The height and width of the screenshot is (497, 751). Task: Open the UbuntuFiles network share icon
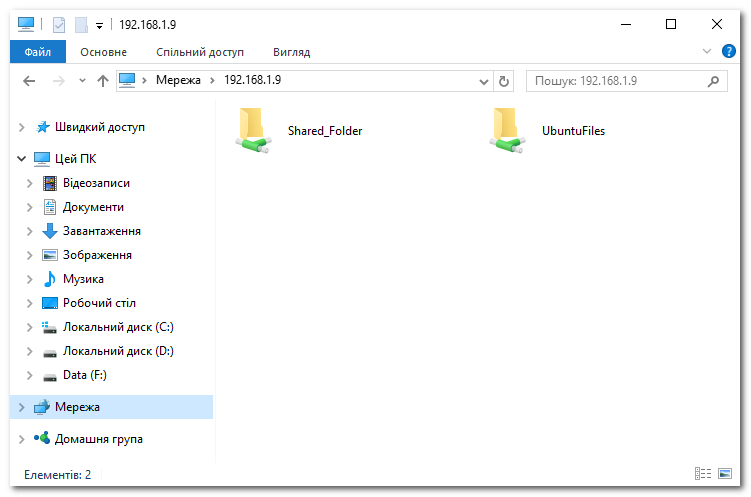tap(507, 130)
